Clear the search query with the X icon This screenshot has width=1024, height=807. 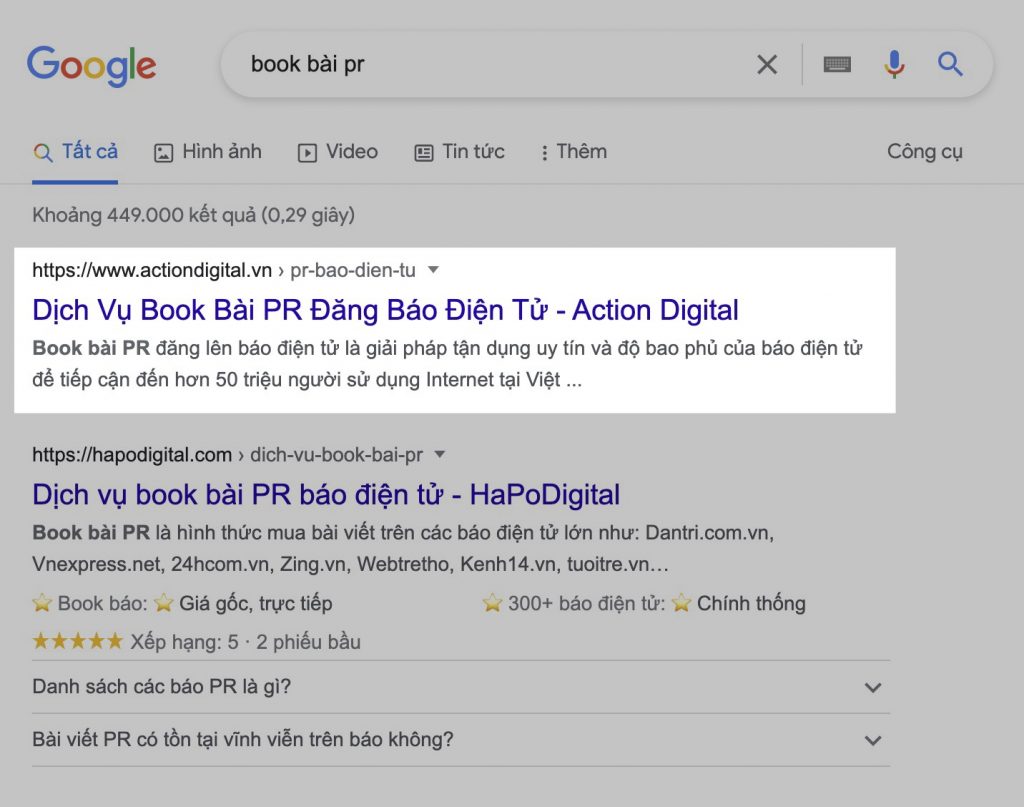(x=767, y=65)
